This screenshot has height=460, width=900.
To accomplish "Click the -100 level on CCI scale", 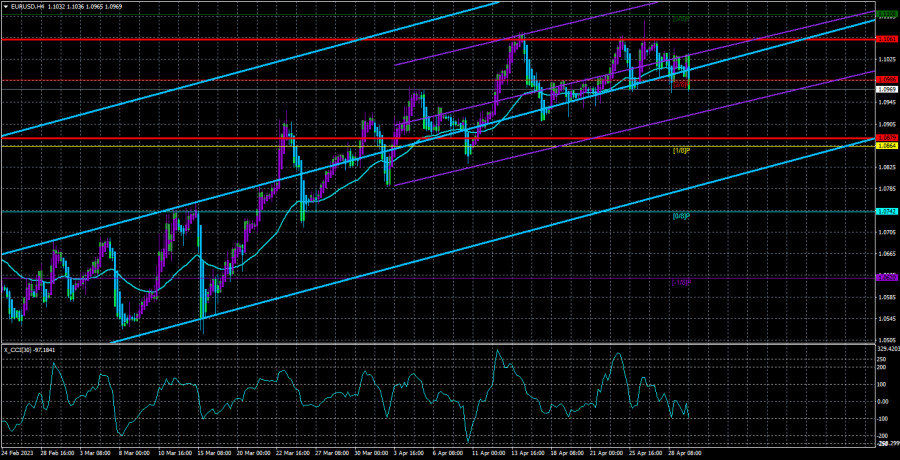I will pos(883,419).
